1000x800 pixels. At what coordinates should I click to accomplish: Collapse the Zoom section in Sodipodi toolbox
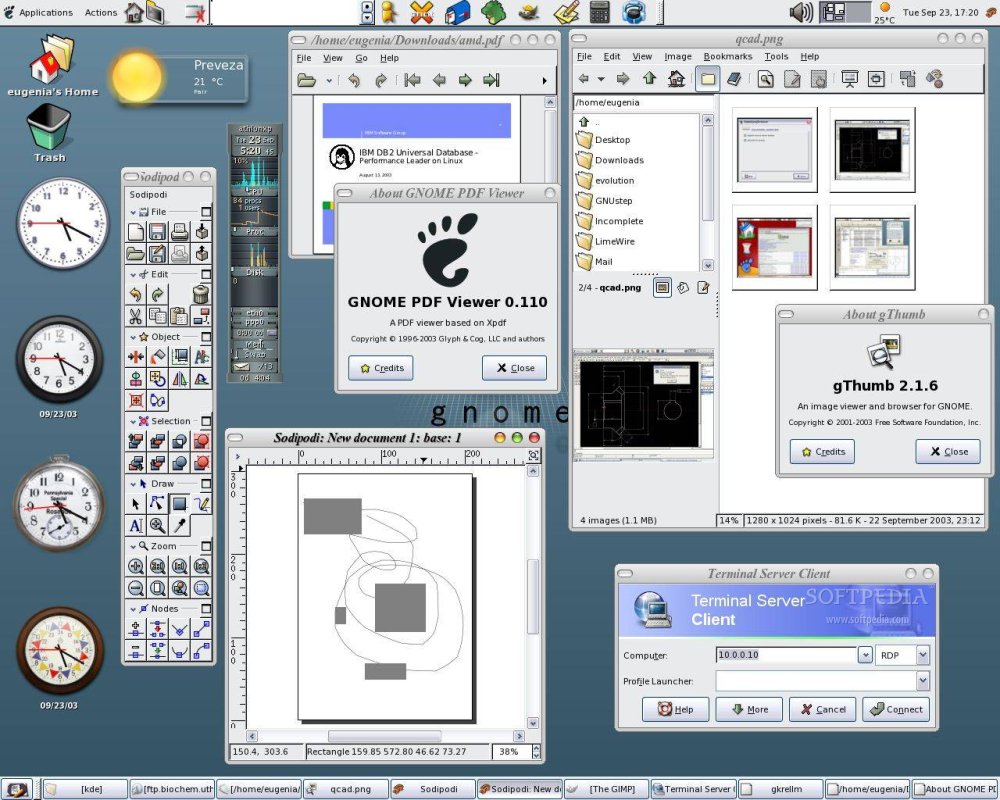pyautogui.click(x=133, y=547)
